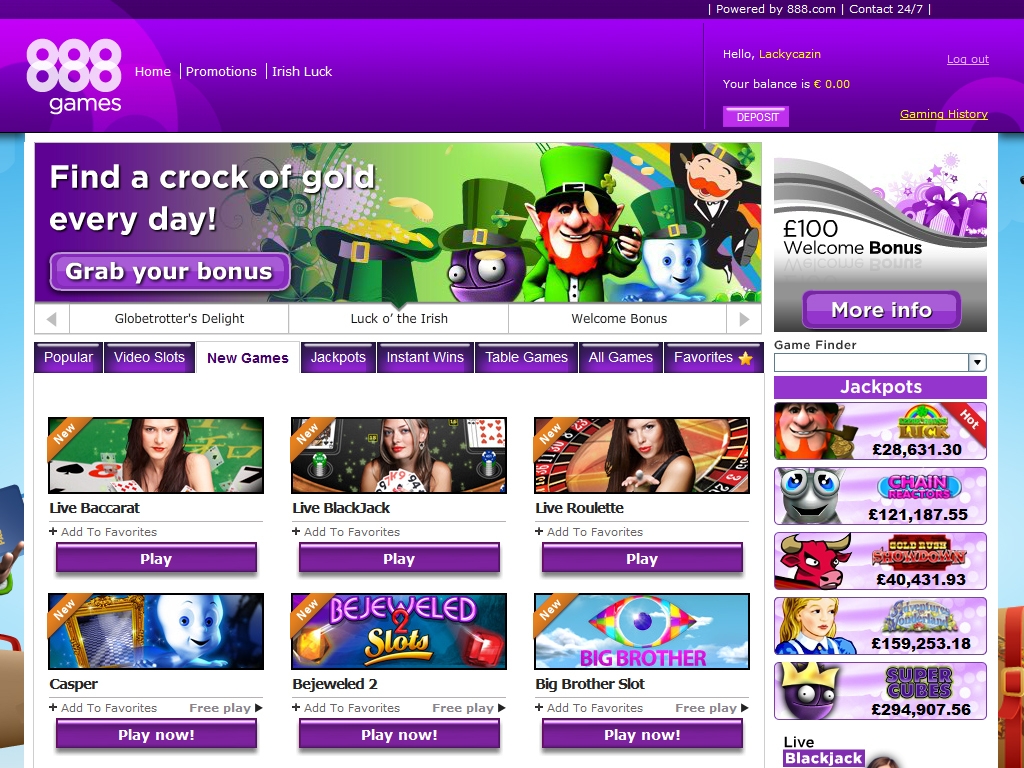Screen dimensions: 1024x768
Task: Click the Live Roulette game thumbnail
Action: pos(641,456)
